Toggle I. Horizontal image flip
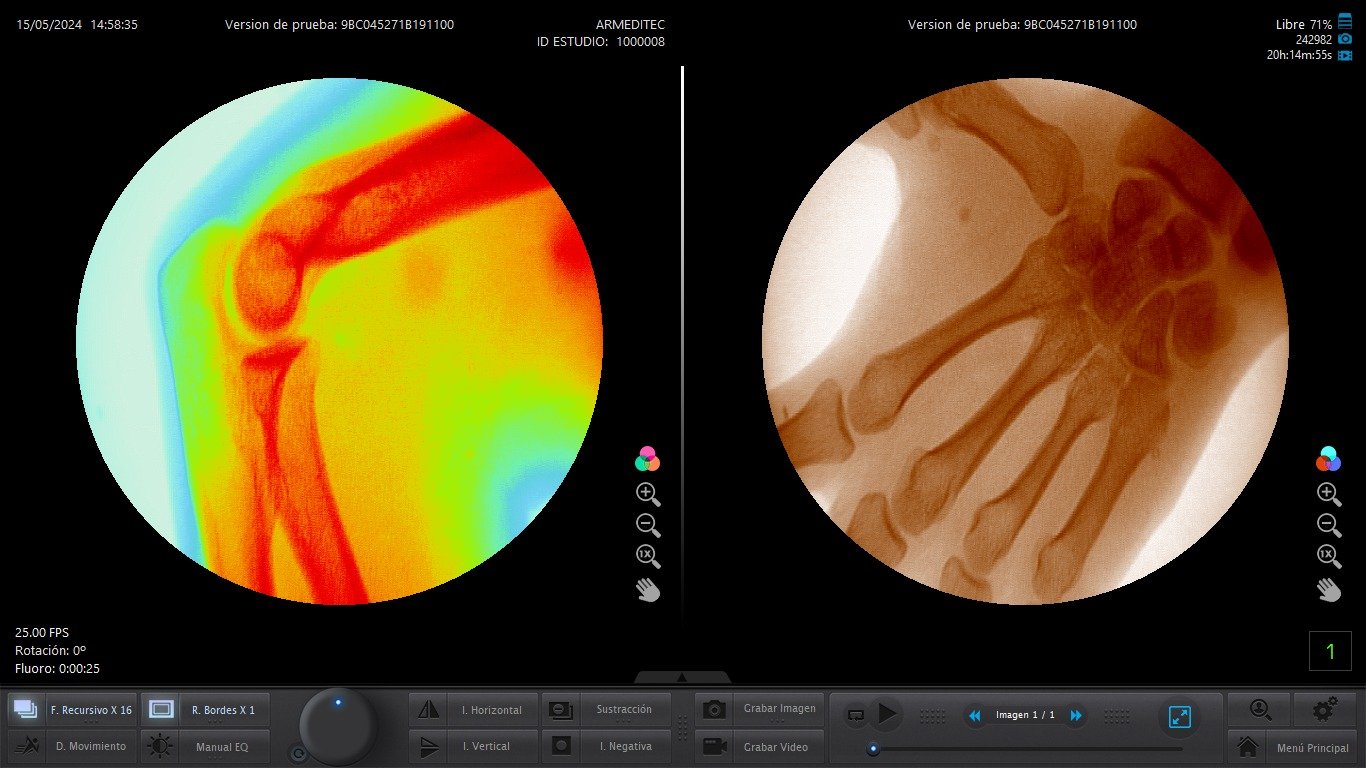This screenshot has height=768, width=1366. pos(491,710)
